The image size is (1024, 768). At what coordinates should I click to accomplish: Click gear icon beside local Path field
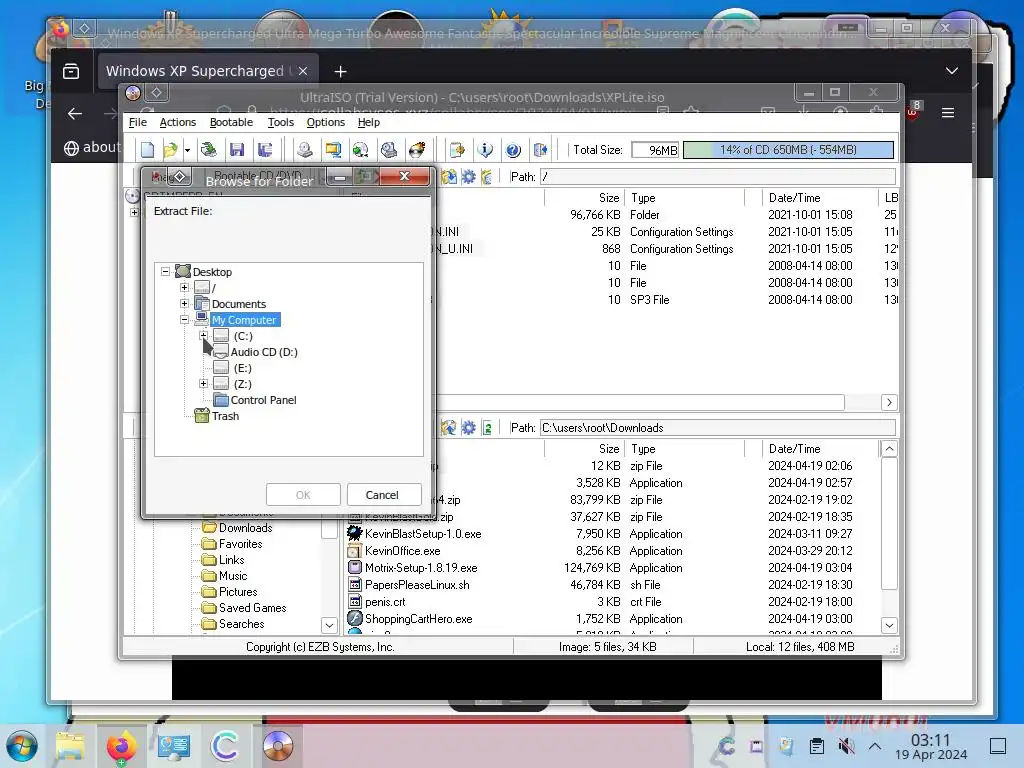point(468,428)
